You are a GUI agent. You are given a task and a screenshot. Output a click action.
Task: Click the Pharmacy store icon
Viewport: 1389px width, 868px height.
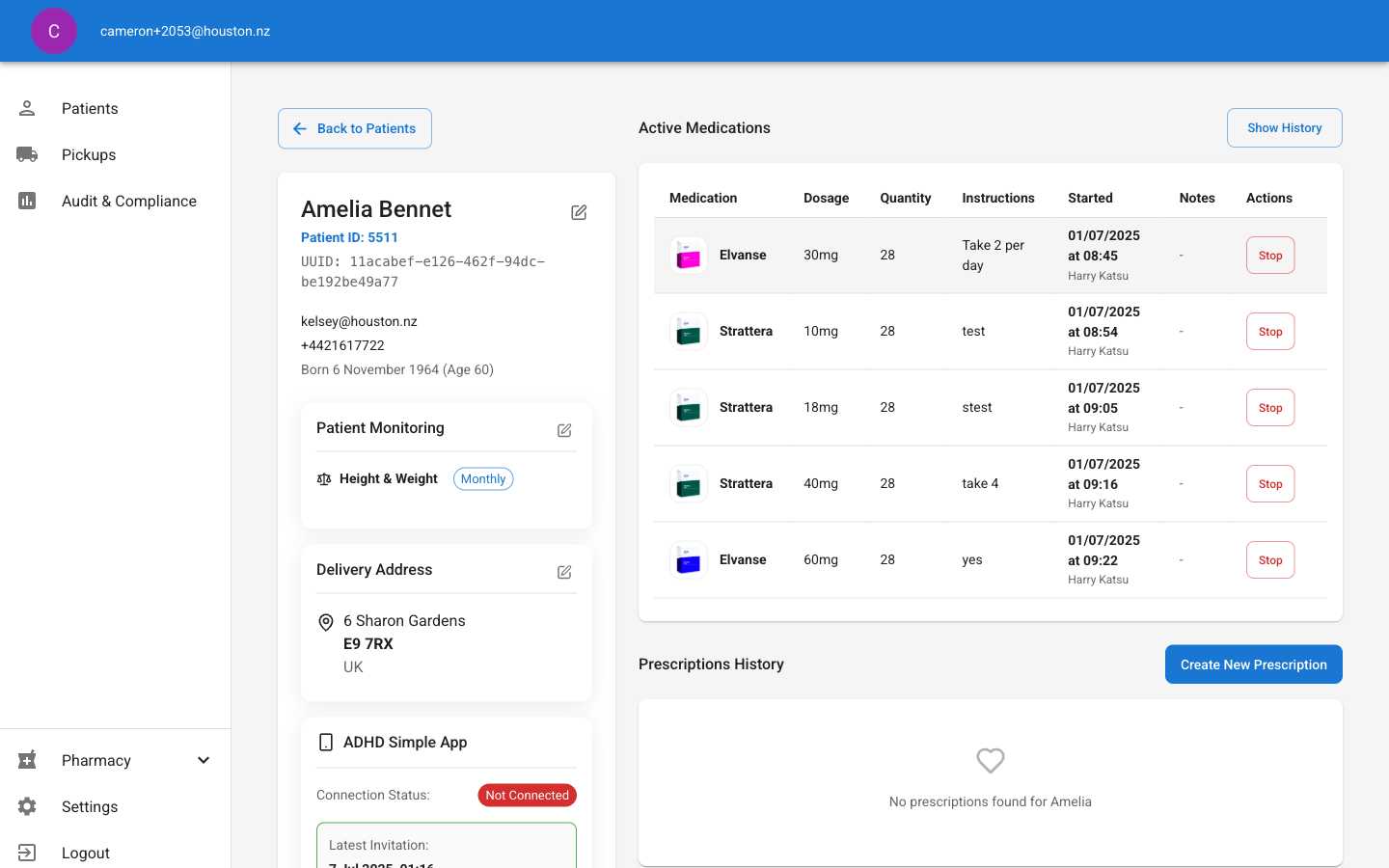27,760
